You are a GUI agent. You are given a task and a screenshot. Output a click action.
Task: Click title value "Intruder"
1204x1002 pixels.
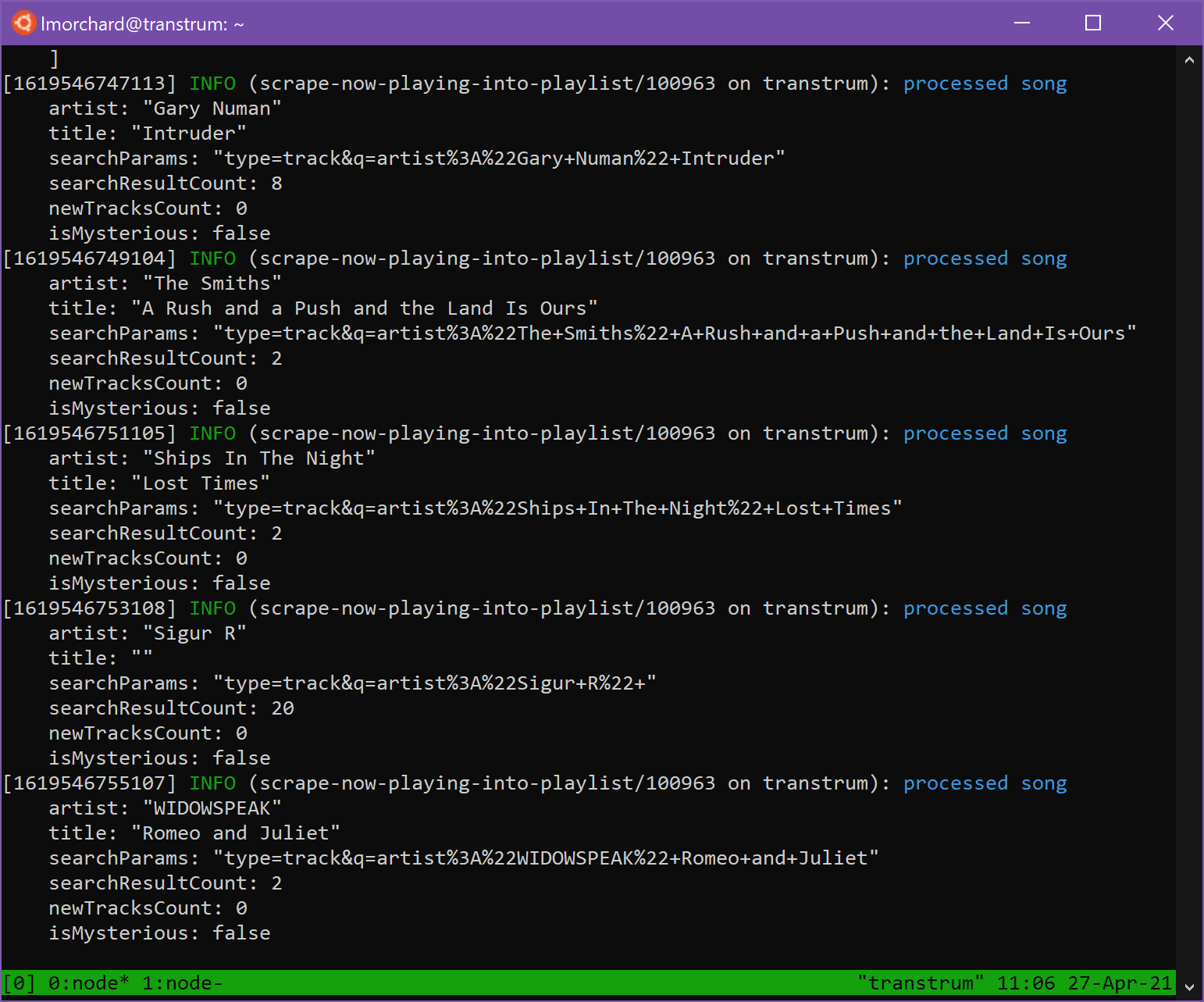(x=189, y=134)
